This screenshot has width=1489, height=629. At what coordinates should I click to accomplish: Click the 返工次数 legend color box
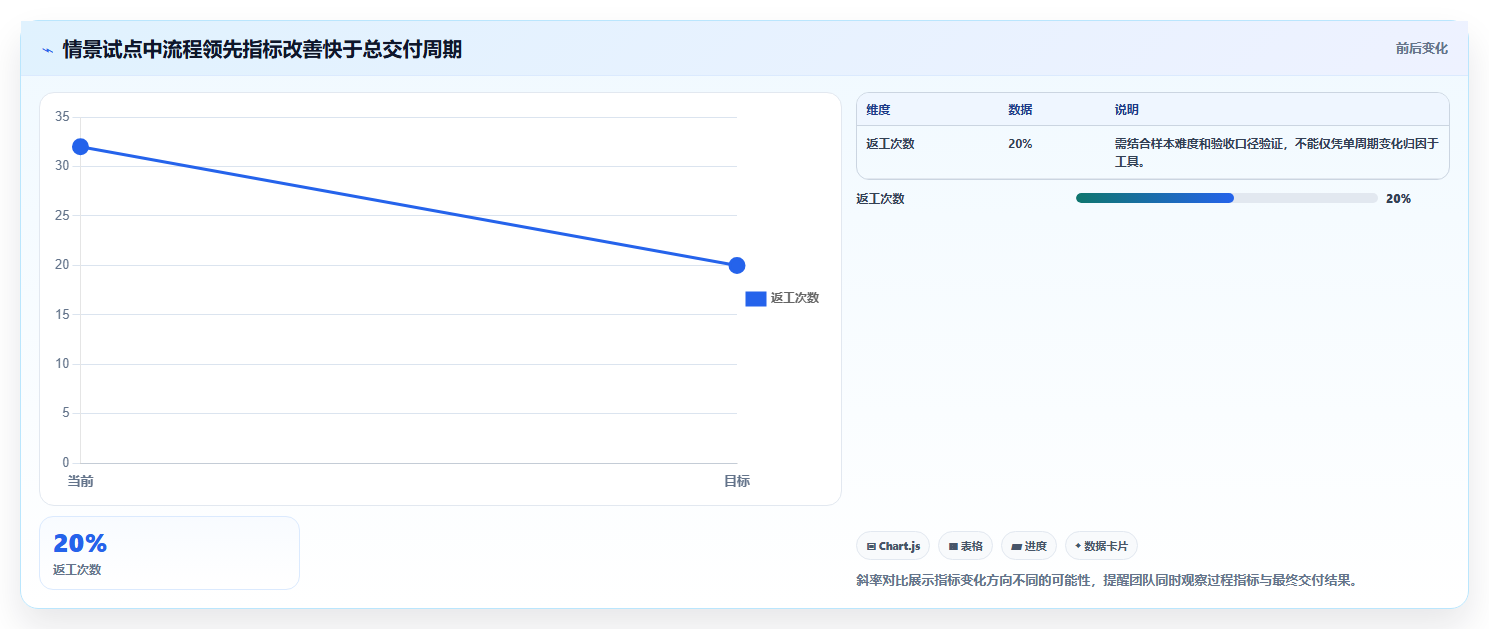[756, 298]
